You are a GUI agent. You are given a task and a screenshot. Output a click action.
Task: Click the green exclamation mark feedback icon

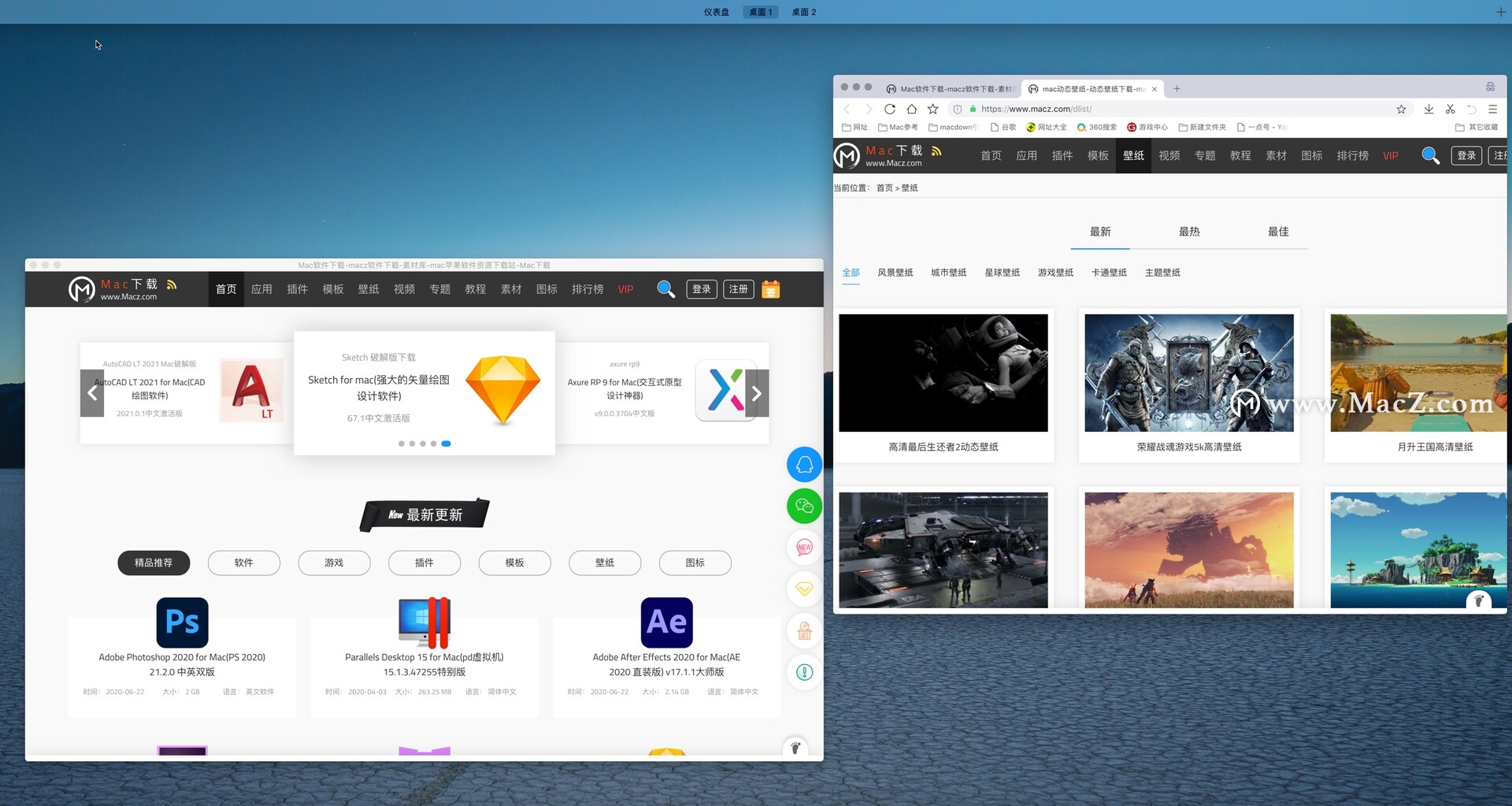(804, 672)
